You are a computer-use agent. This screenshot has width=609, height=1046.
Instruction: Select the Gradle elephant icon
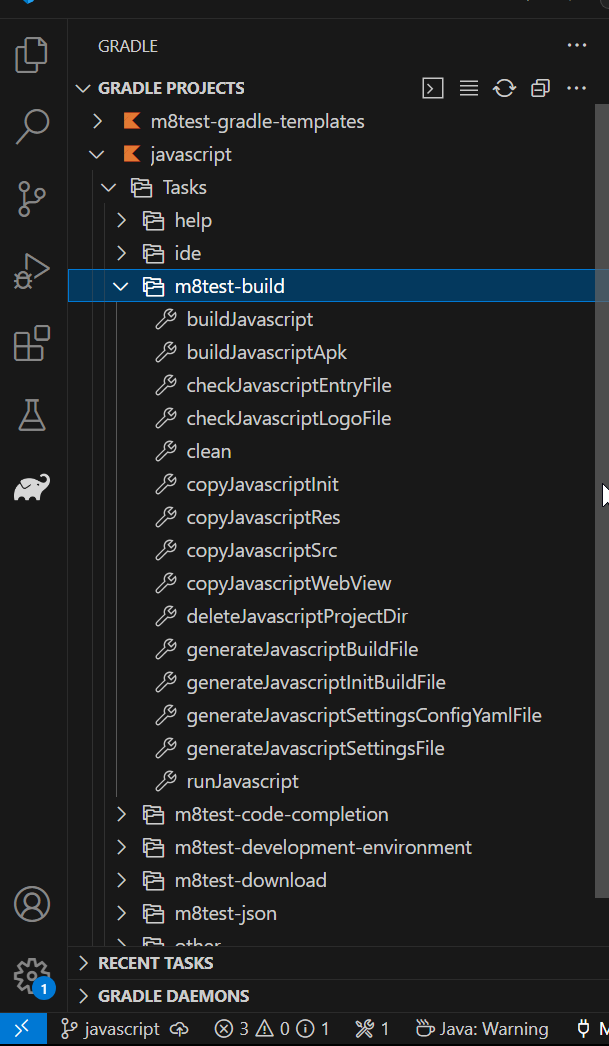point(32,487)
